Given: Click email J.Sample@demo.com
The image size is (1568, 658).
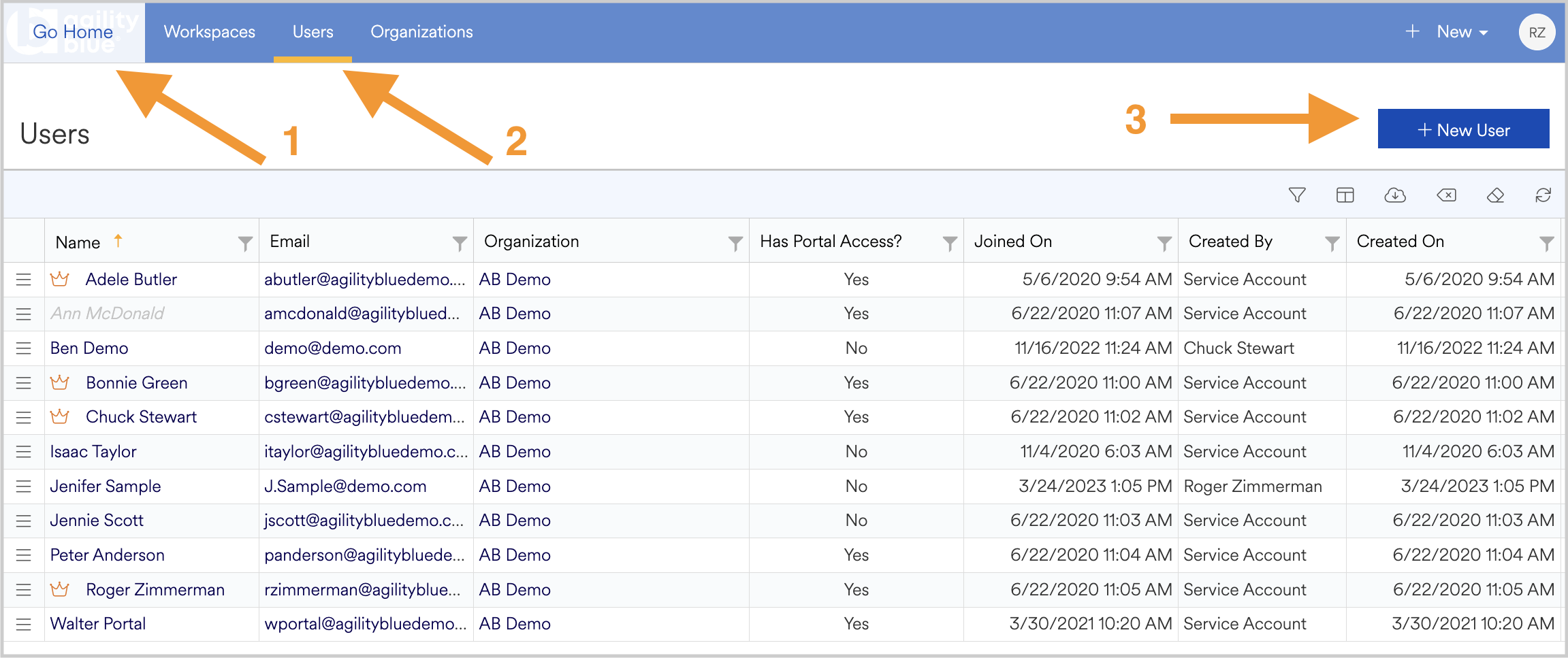Looking at the screenshot, I should coord(345,487).
